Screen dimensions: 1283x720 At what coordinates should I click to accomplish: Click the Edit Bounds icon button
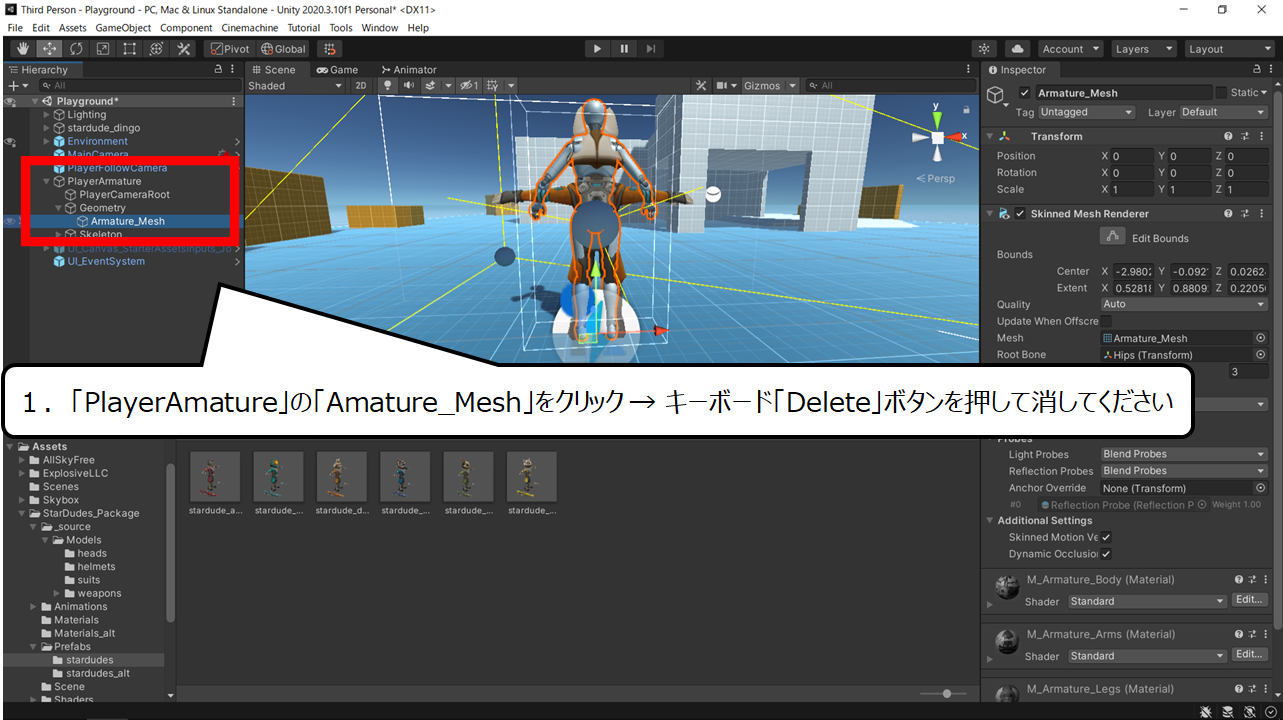point(1112,237)
